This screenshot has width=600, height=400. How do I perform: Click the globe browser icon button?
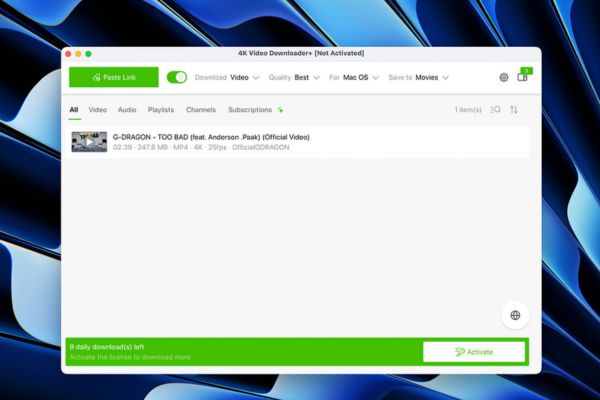[515, 315]
